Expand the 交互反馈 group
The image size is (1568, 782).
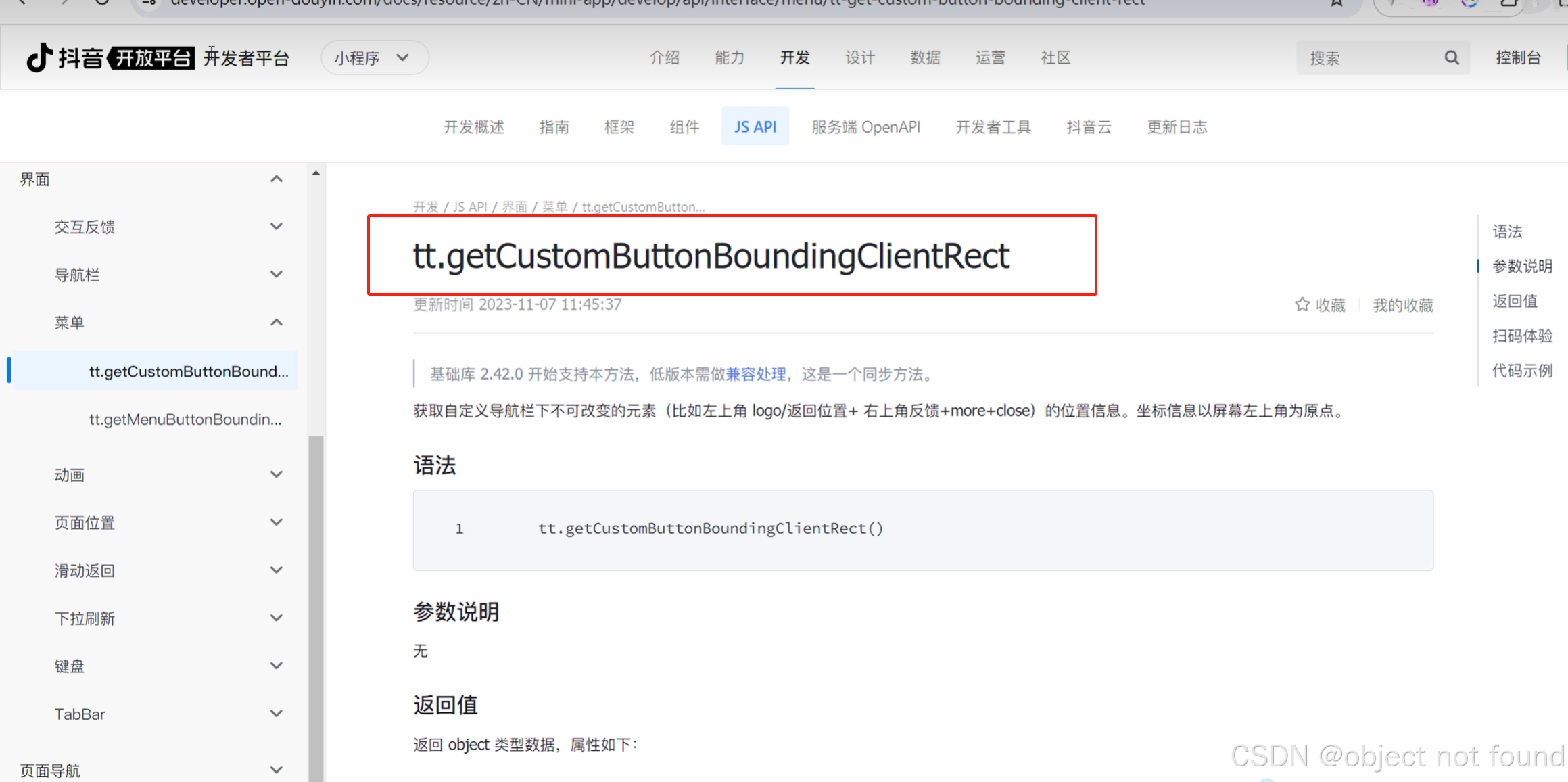[276, 227]
